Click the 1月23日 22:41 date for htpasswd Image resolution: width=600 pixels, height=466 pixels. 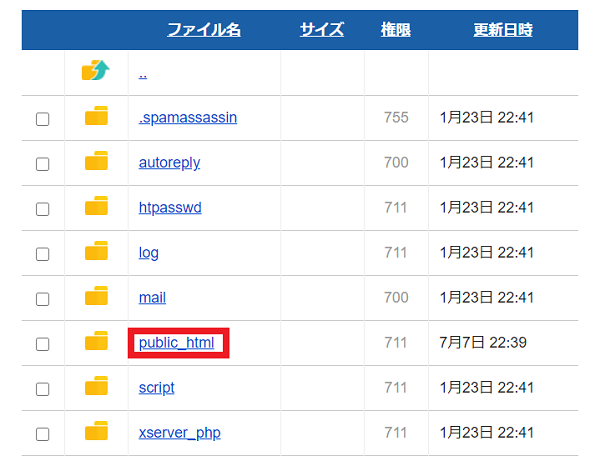pyautogui.click(x=487, y=207)
